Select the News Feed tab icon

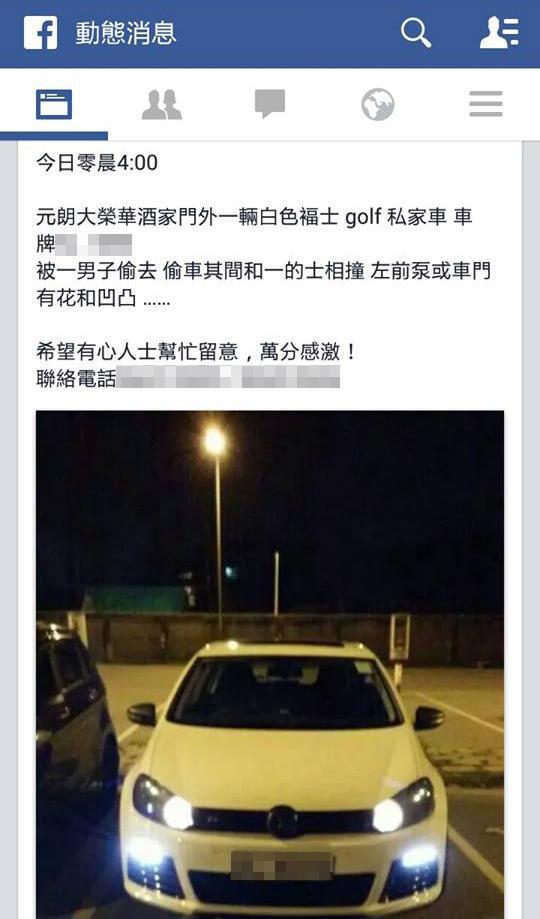pyautogui.click(x=54, y=104)
